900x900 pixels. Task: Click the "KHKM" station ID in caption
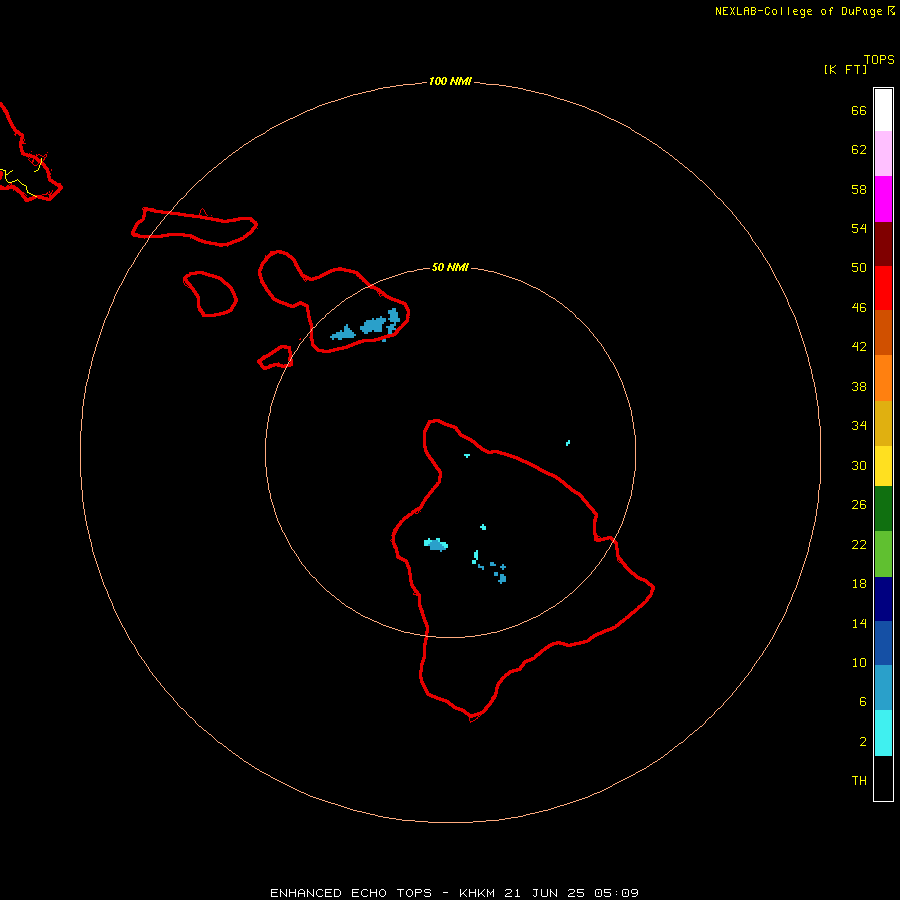[x=476, y=893]
